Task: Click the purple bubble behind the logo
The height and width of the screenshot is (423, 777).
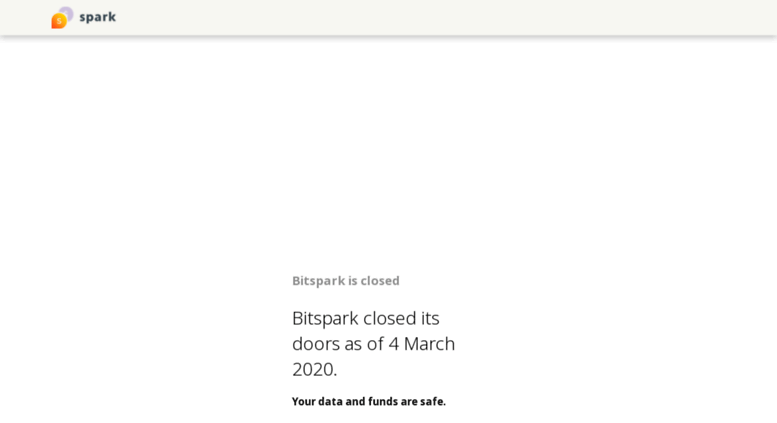Action: [x=67, y=13]
